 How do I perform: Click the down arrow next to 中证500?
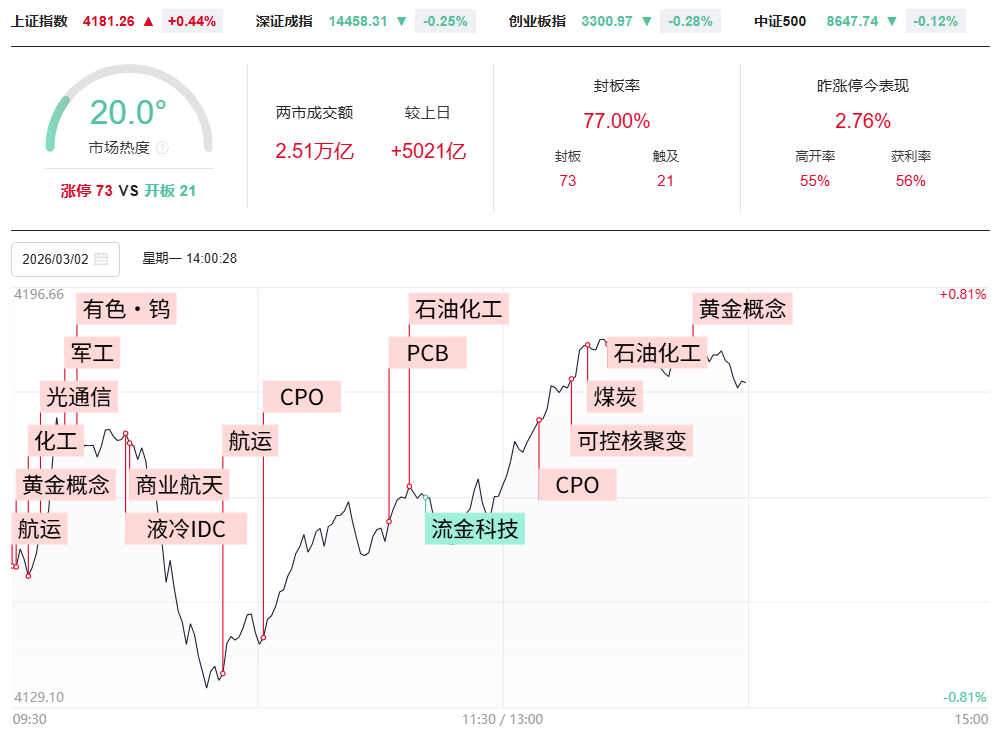(892, 21)
